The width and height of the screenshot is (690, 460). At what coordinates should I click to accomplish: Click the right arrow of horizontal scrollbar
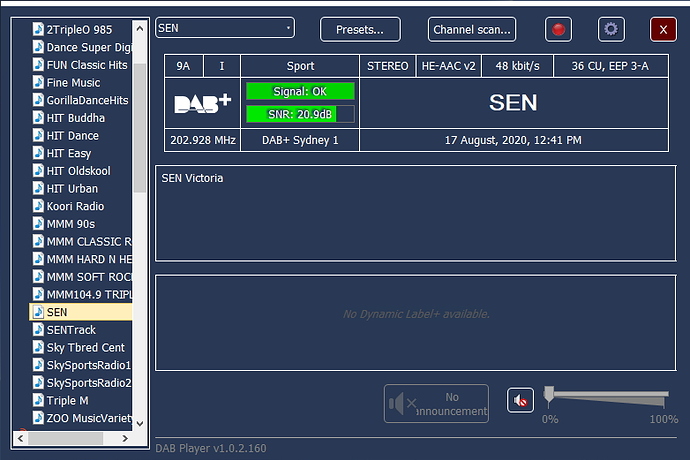click(125, 438)
